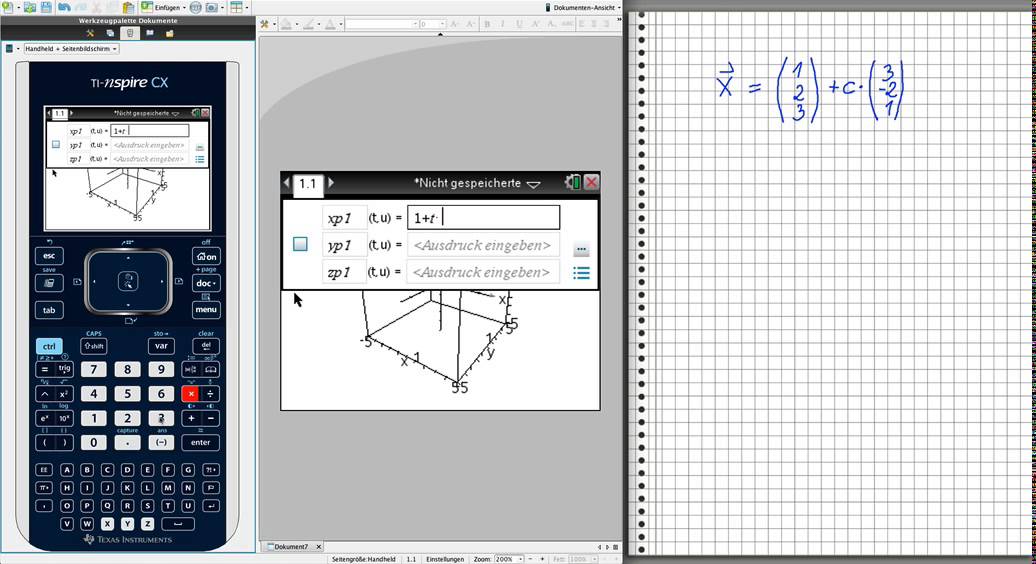Click the undo arrow in top toolbar

click(x=64, y=7)
